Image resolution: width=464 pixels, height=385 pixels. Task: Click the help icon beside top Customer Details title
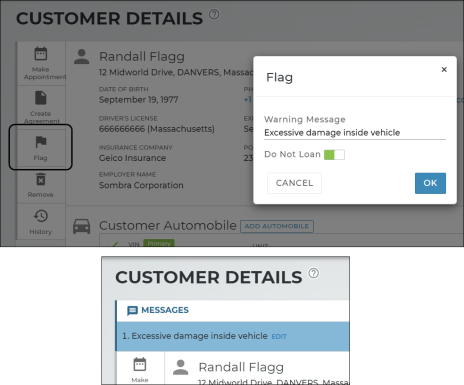pos(214,14)
